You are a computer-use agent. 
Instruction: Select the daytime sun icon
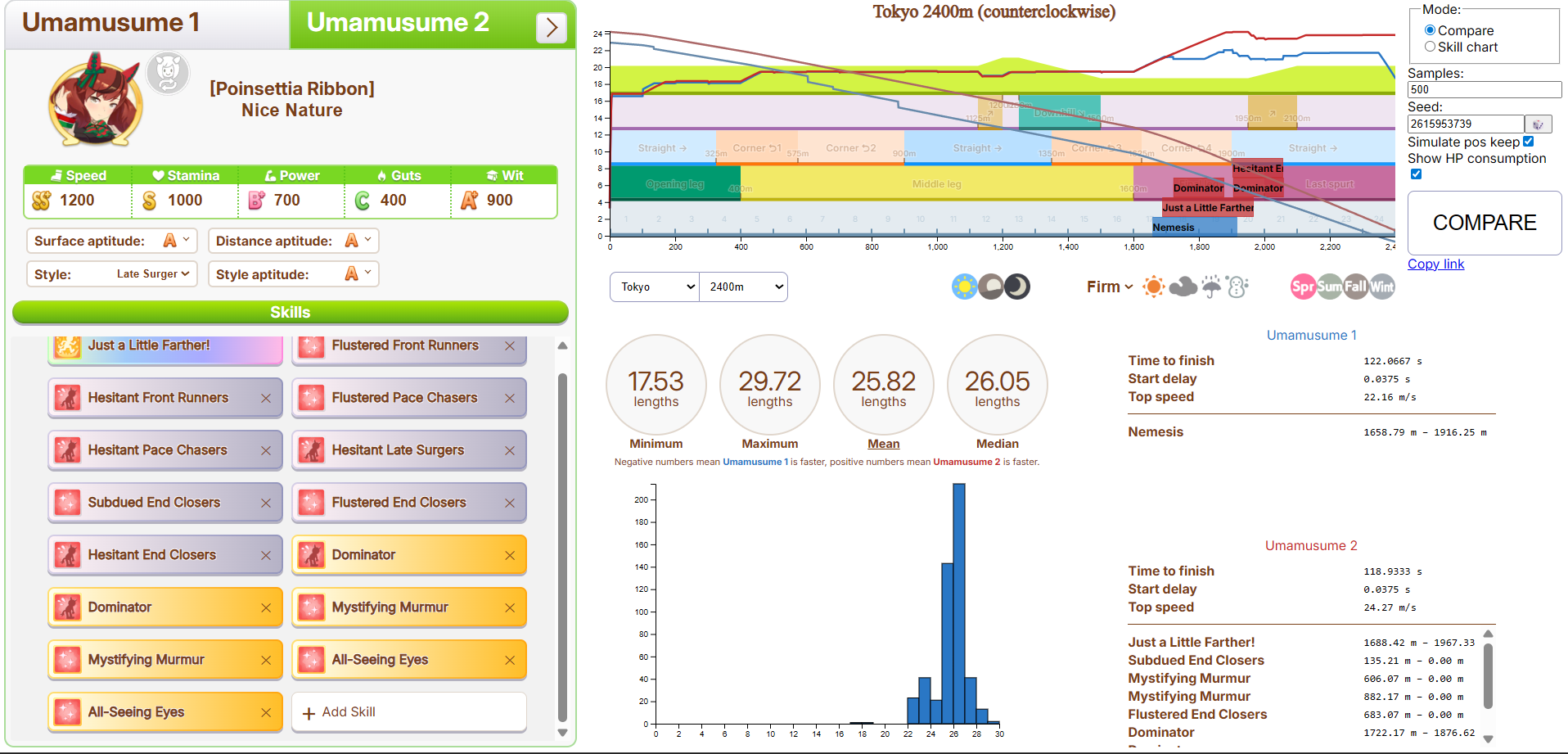point(965,287)
